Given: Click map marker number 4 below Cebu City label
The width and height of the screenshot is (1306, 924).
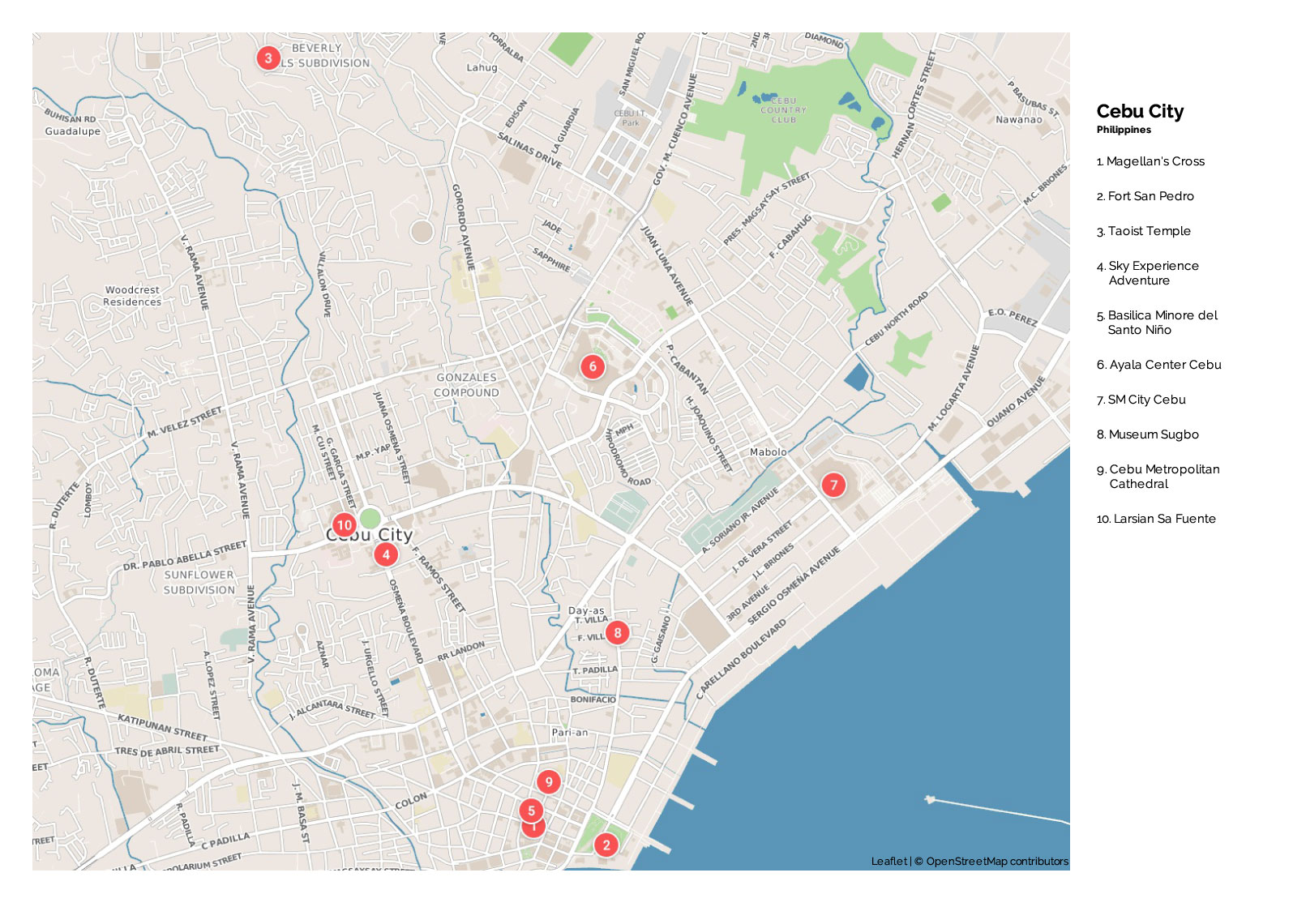Looking at the screenshot, I should 386,554.
